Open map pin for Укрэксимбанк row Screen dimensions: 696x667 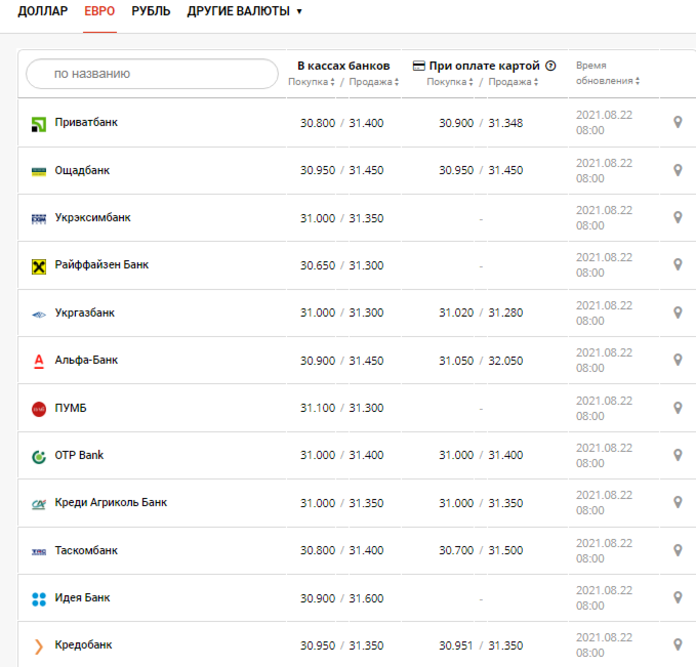677,217
